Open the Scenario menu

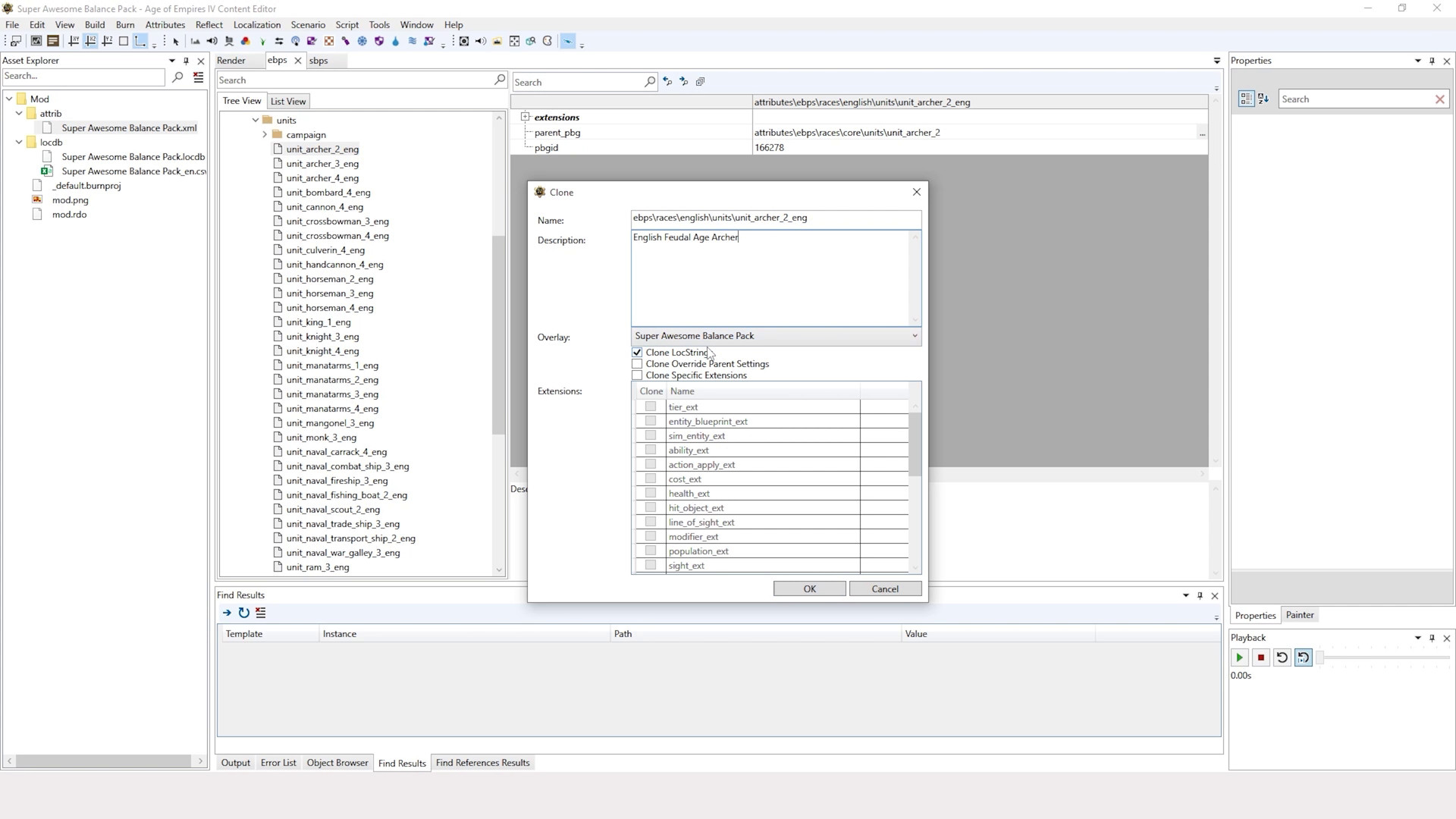click(x=308, y=24)
